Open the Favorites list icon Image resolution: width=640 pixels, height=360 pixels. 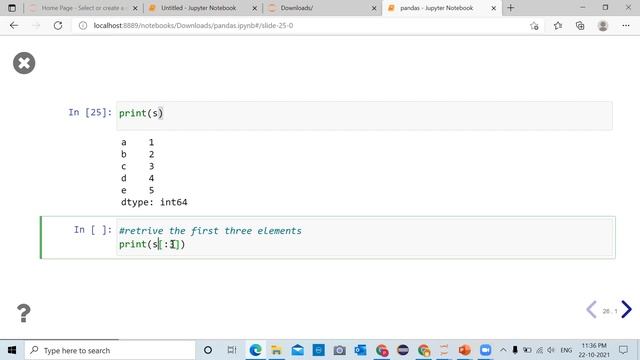click(558, 26)
